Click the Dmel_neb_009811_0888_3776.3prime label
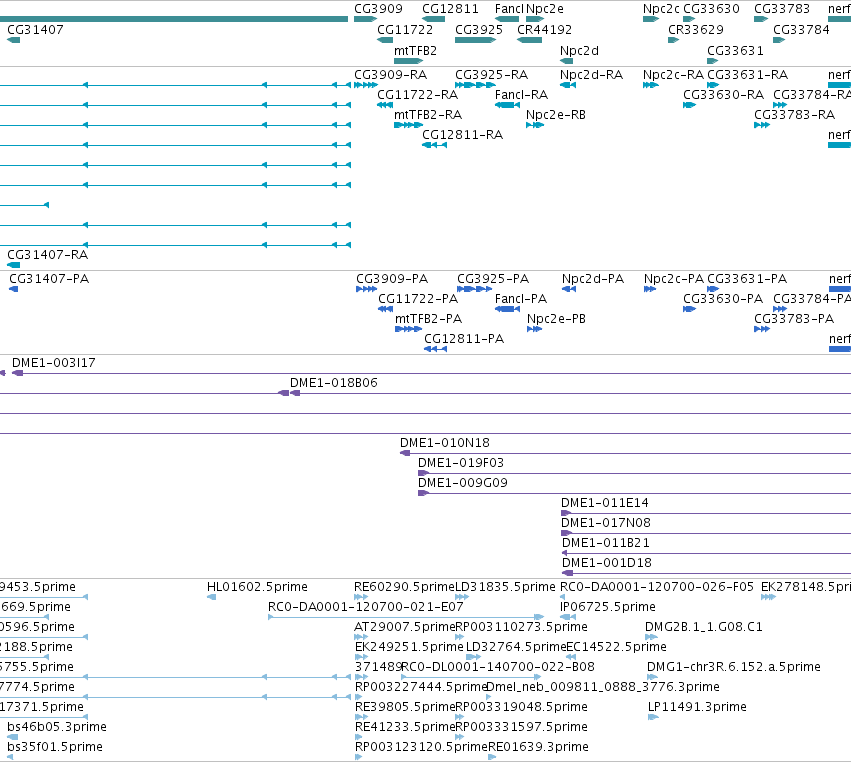This screenshot has height=762, width=851. coord(602,687)
